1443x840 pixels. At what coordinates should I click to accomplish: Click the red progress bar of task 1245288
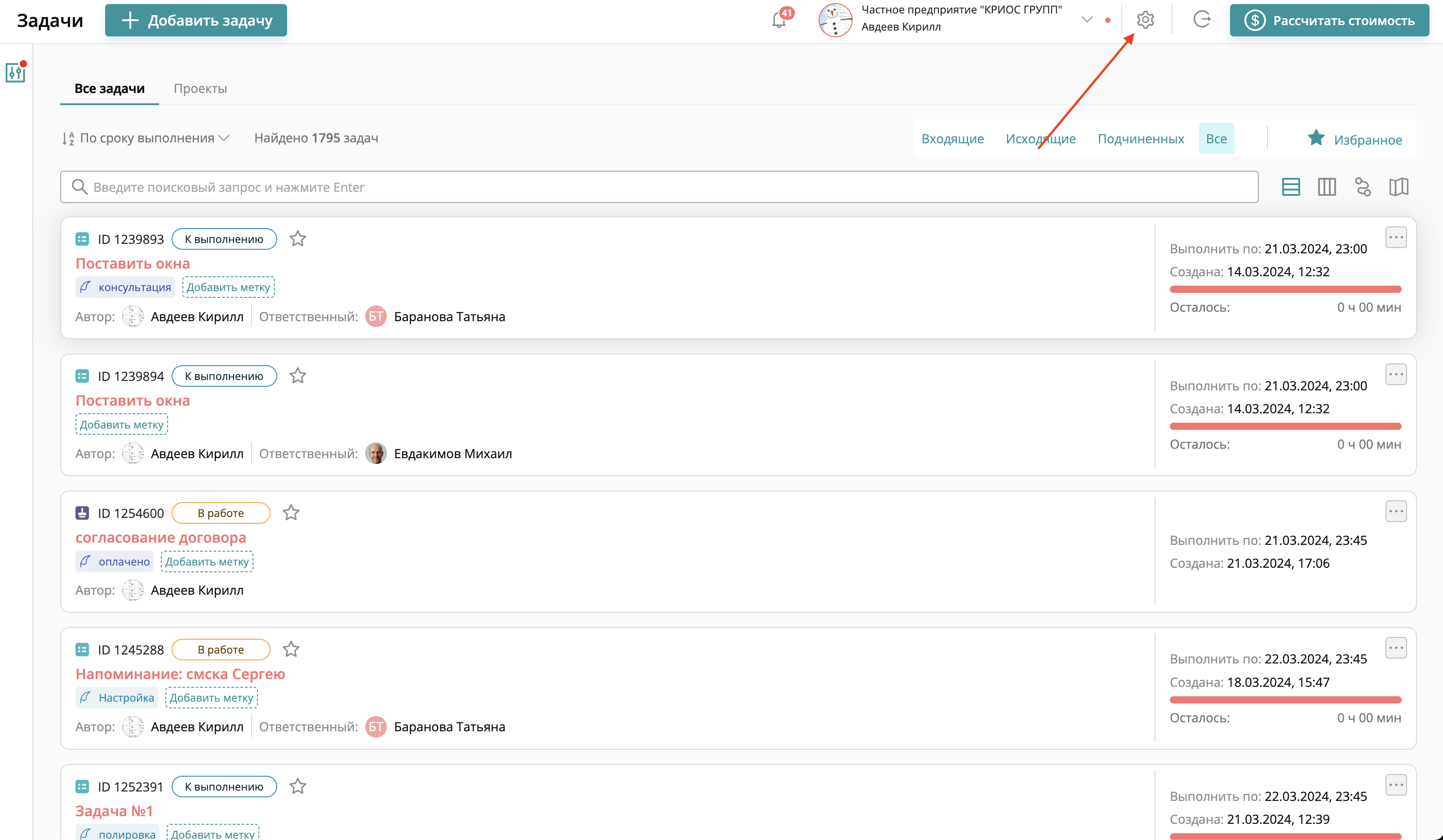click(1285, 700)
